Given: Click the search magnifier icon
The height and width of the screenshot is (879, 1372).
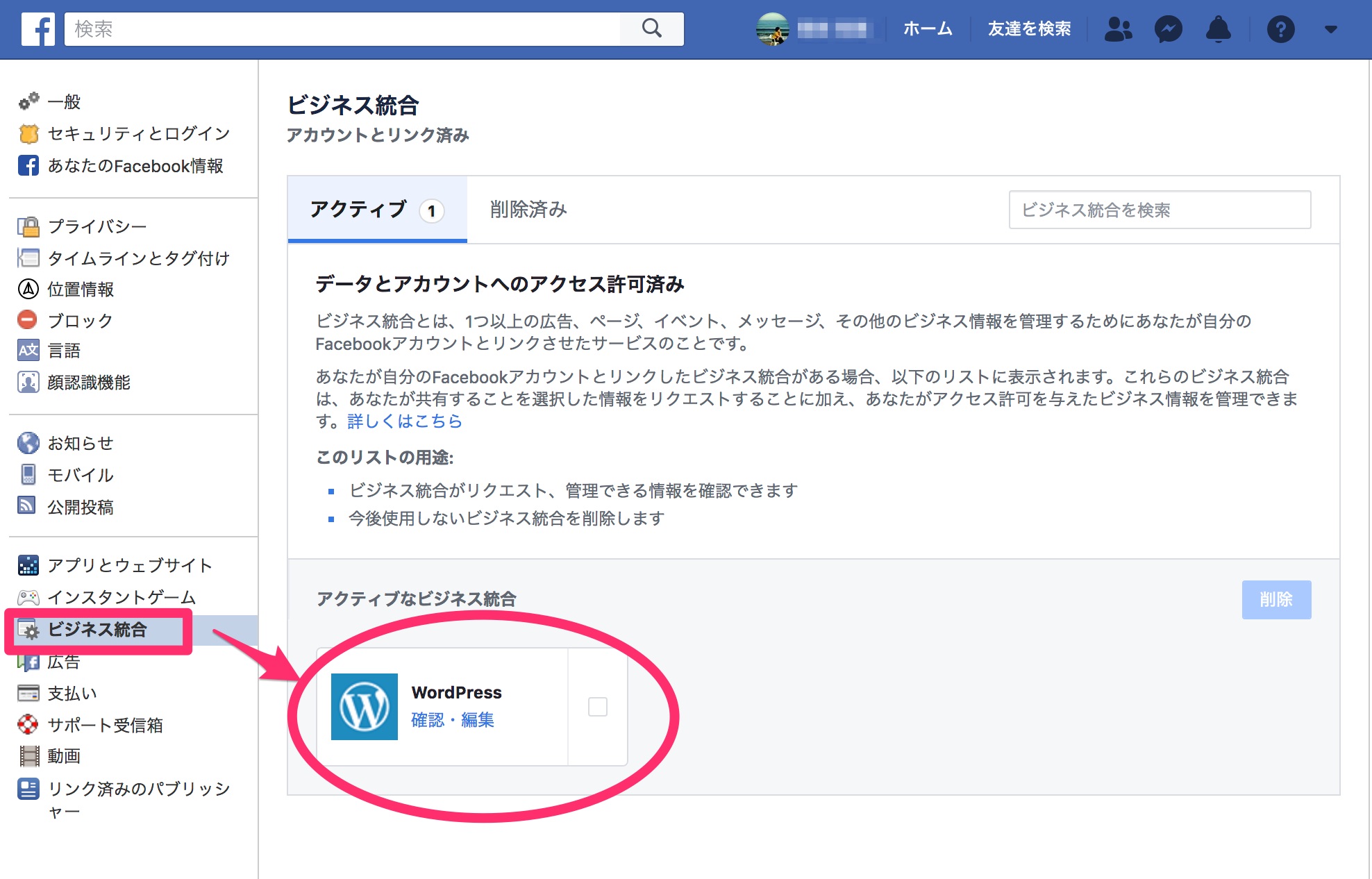Looking at the screenshot, I should [652, 28].
